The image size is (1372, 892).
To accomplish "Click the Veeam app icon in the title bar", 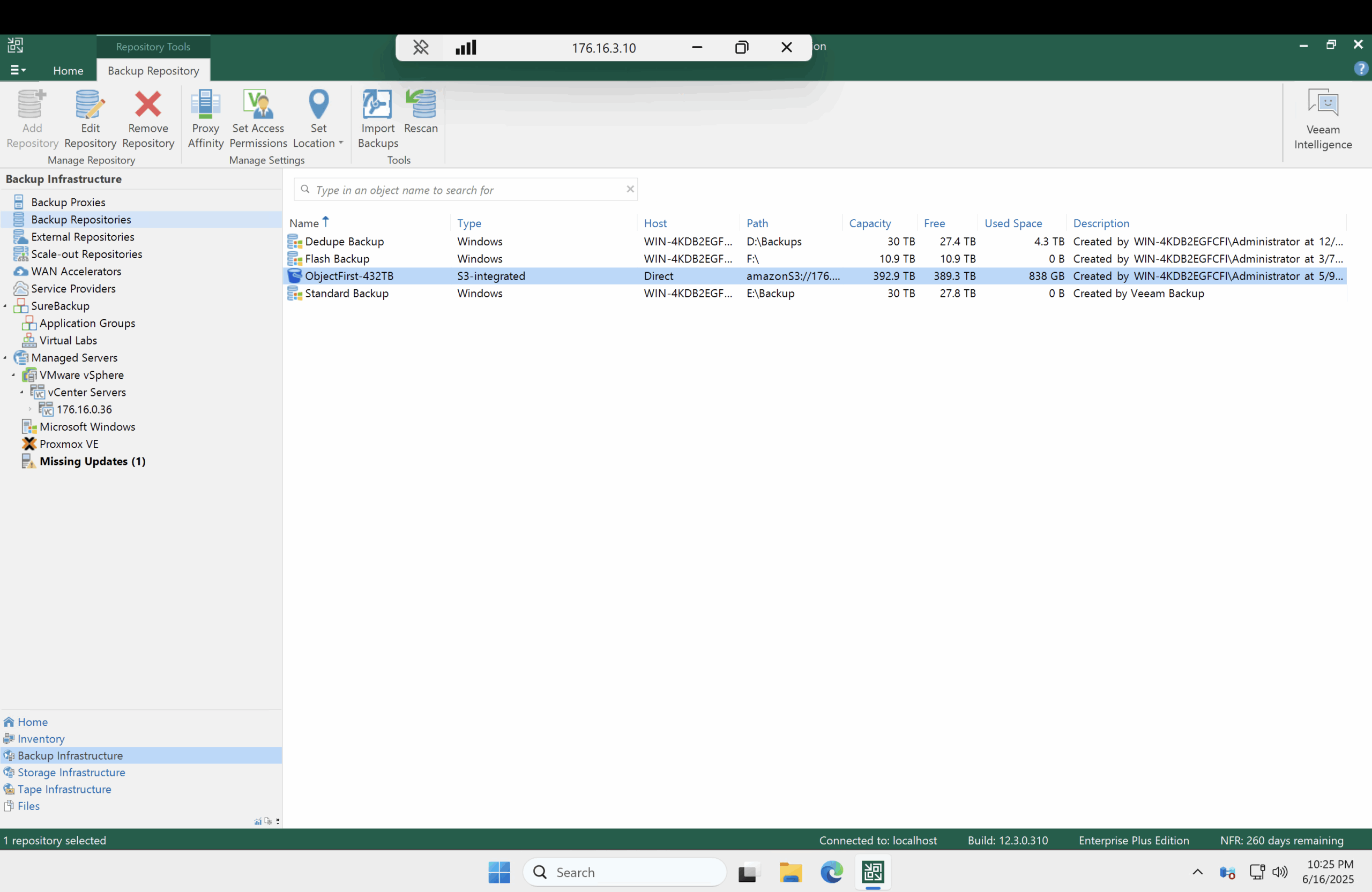I will tap(16, 45).
